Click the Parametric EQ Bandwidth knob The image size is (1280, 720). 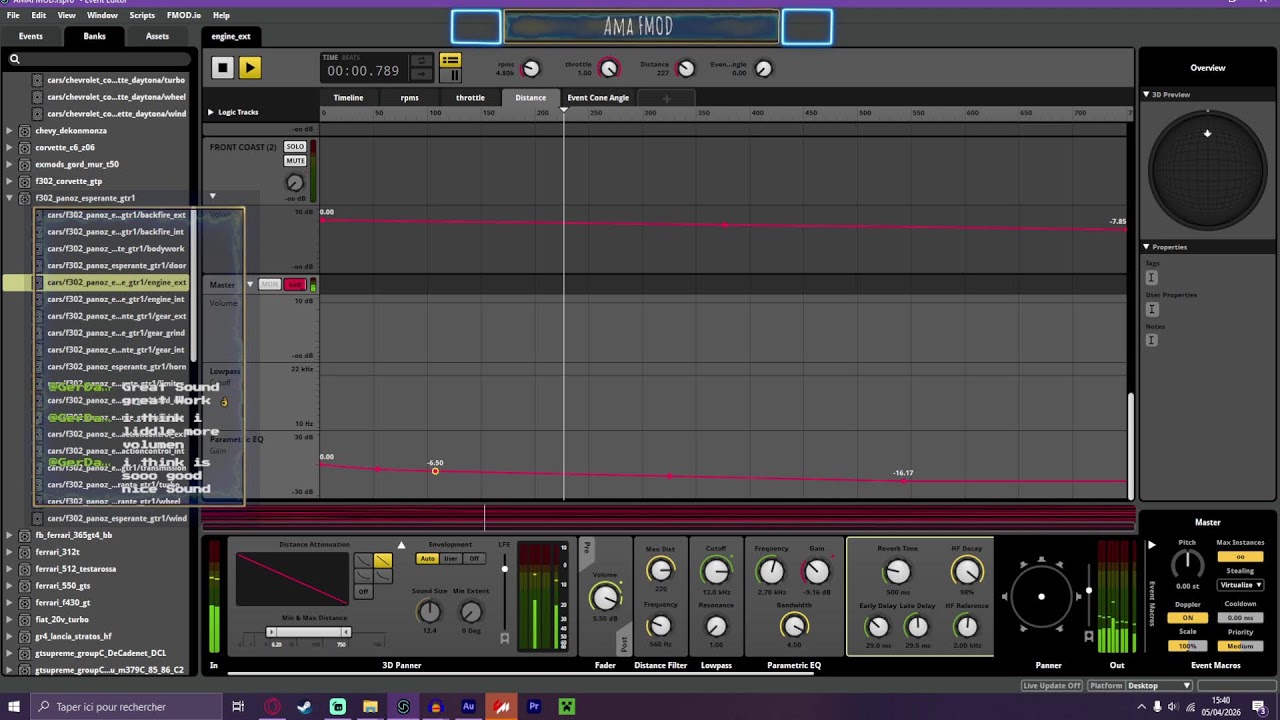(794, 626)
